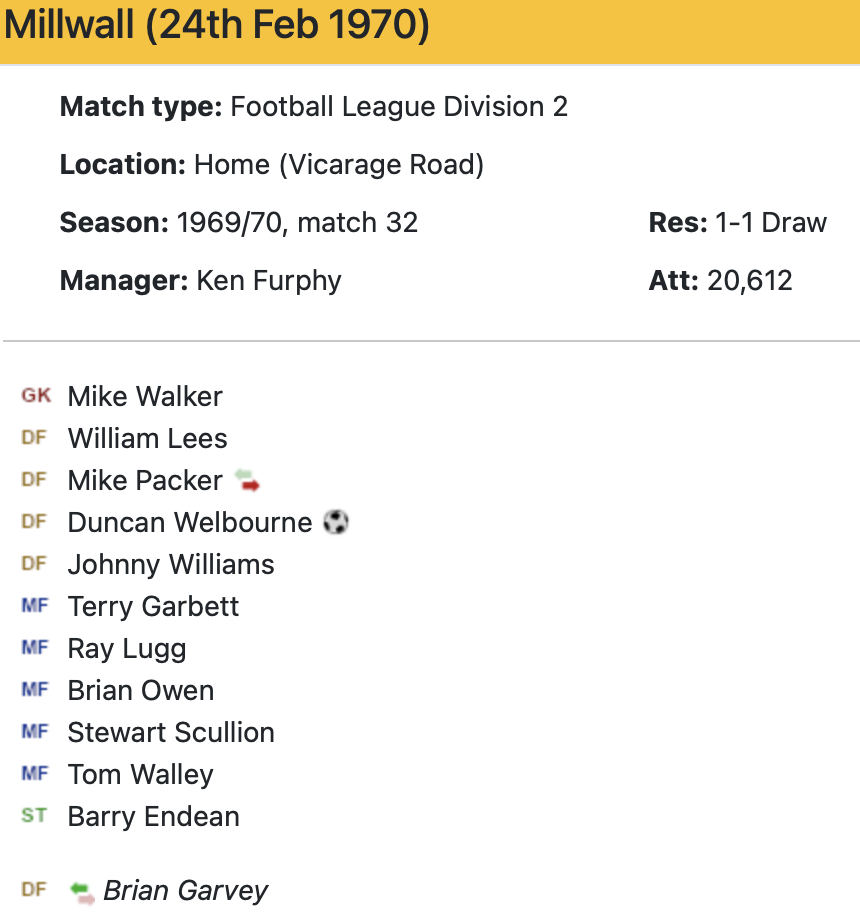The image size is (860, 922).
Task: Click the DF badge beside Brian Garvey
Action: (34, 889)
